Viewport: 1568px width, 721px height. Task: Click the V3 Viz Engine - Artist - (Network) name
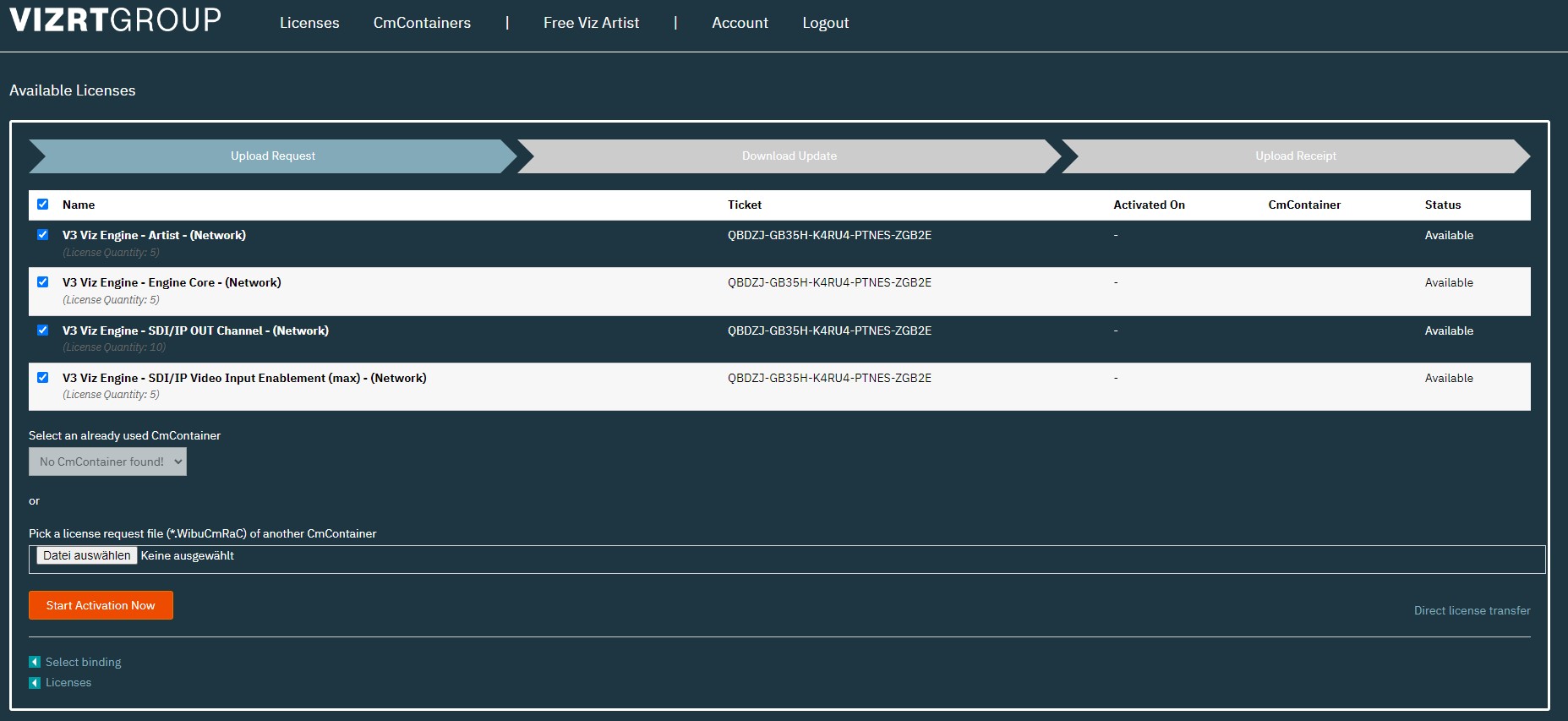click(x=154, y=235)
